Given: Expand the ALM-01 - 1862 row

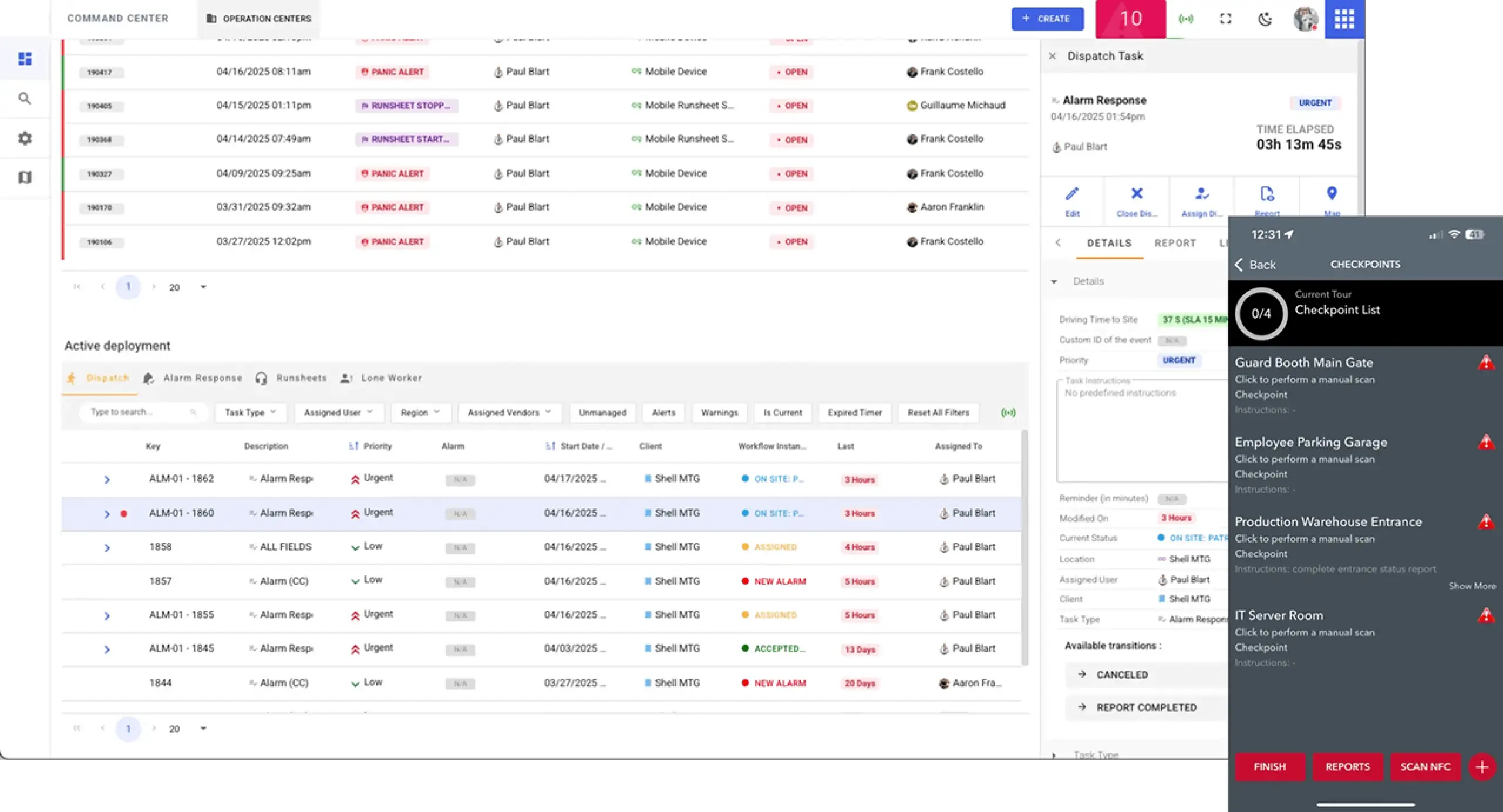Looking at the screenshot, I should (107, 479).
